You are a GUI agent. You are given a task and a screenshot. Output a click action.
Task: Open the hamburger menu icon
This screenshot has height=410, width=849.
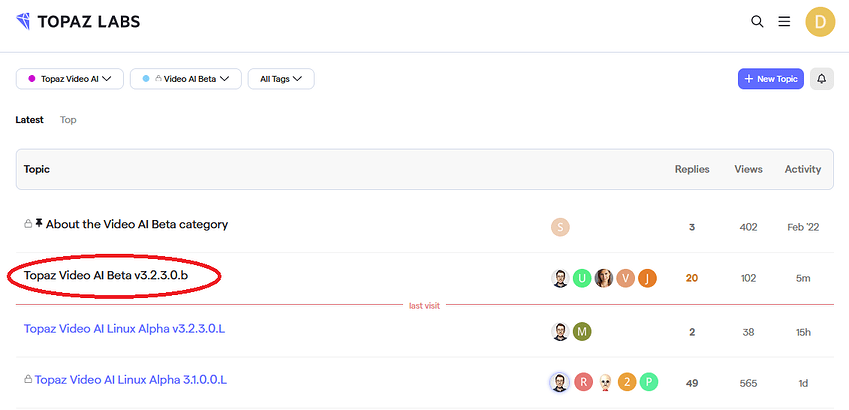[785, 21]
